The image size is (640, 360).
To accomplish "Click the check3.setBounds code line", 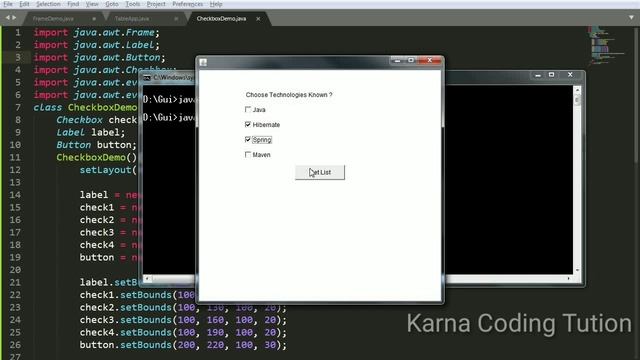I will [x=183, y=320].
